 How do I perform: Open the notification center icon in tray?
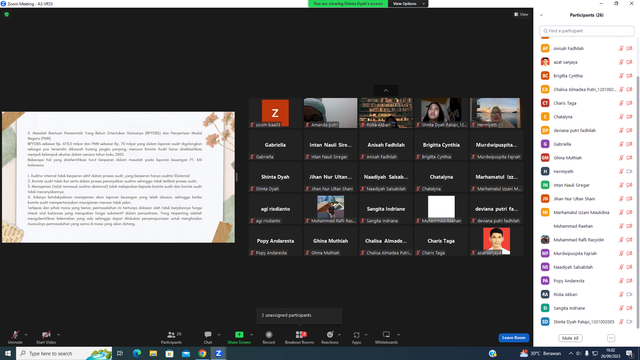click(x=629, y=353)
